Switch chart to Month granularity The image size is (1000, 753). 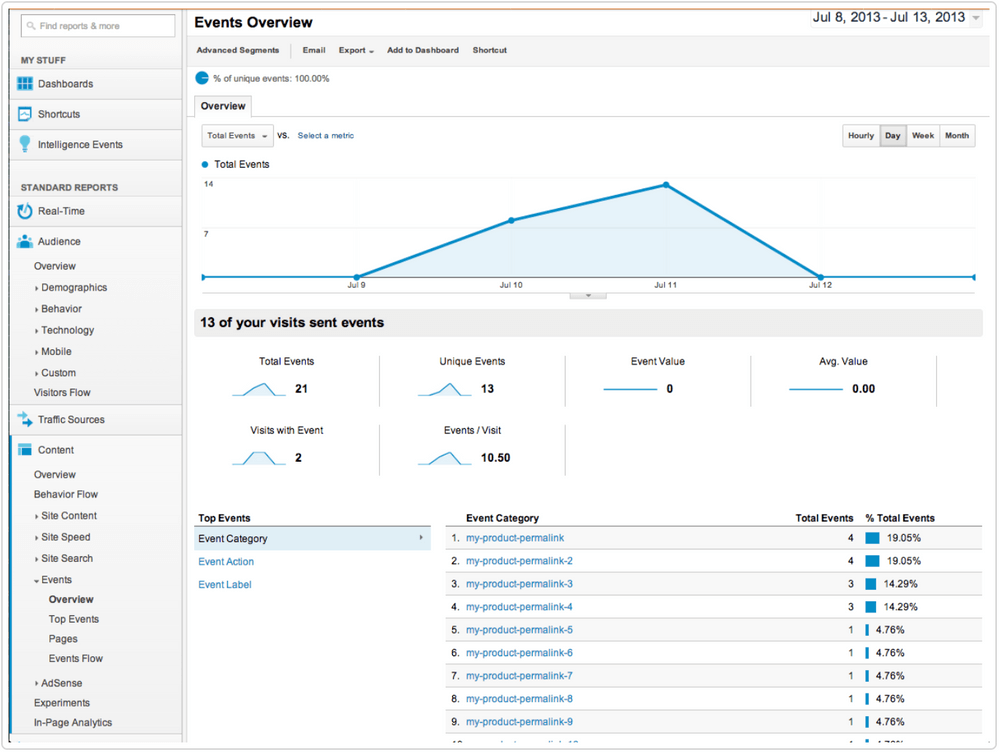957,135
